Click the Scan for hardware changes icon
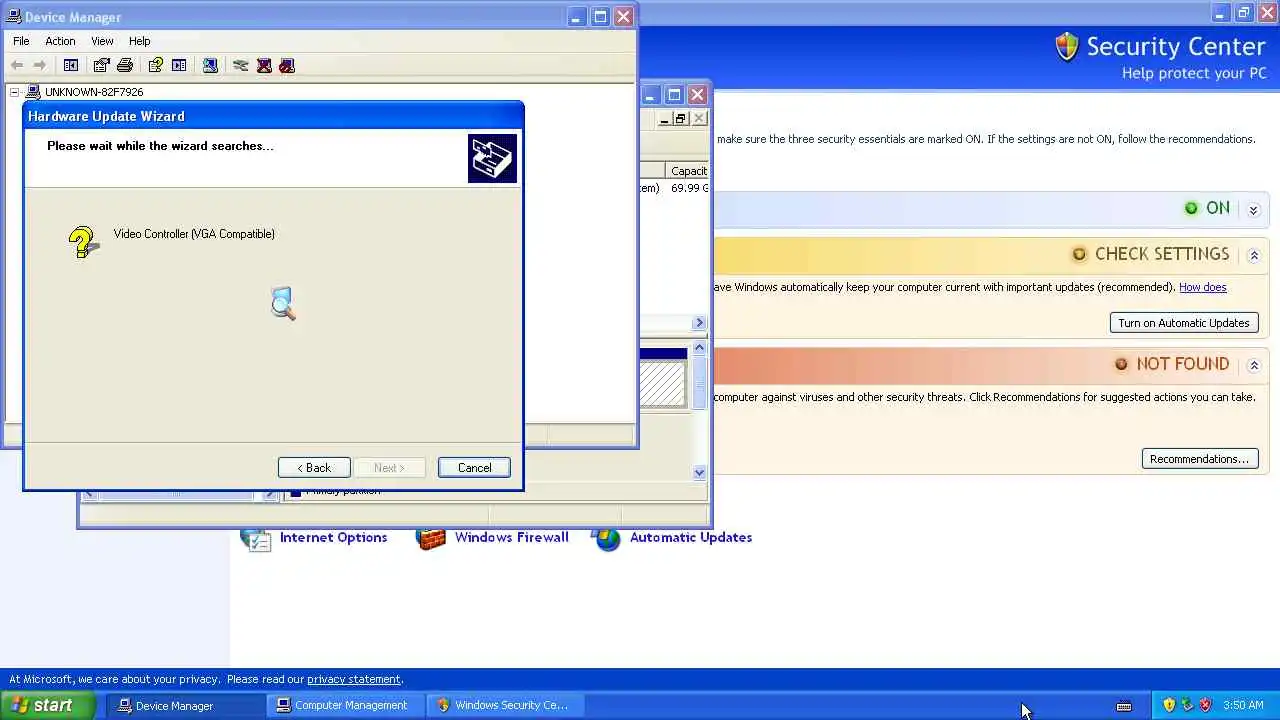This screenshot has height=720, width=1280. pos(210,65)
